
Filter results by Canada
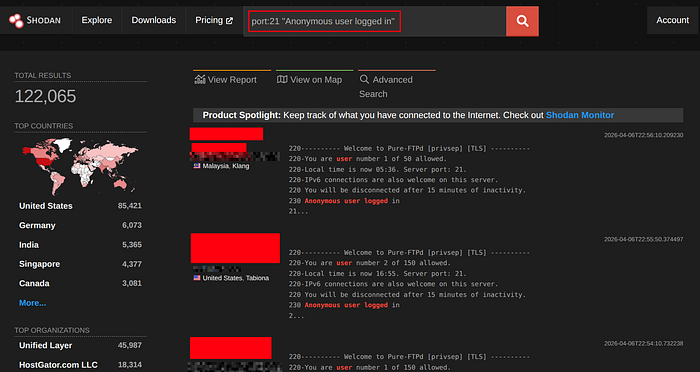point(34,284)
